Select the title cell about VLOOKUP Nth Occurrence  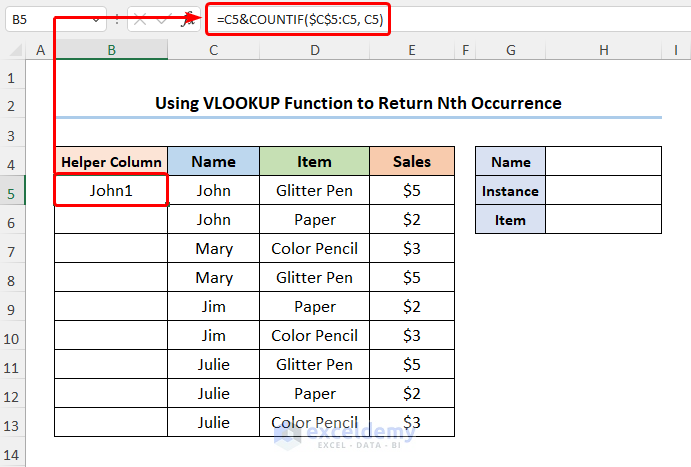click(x=358, y=103)
